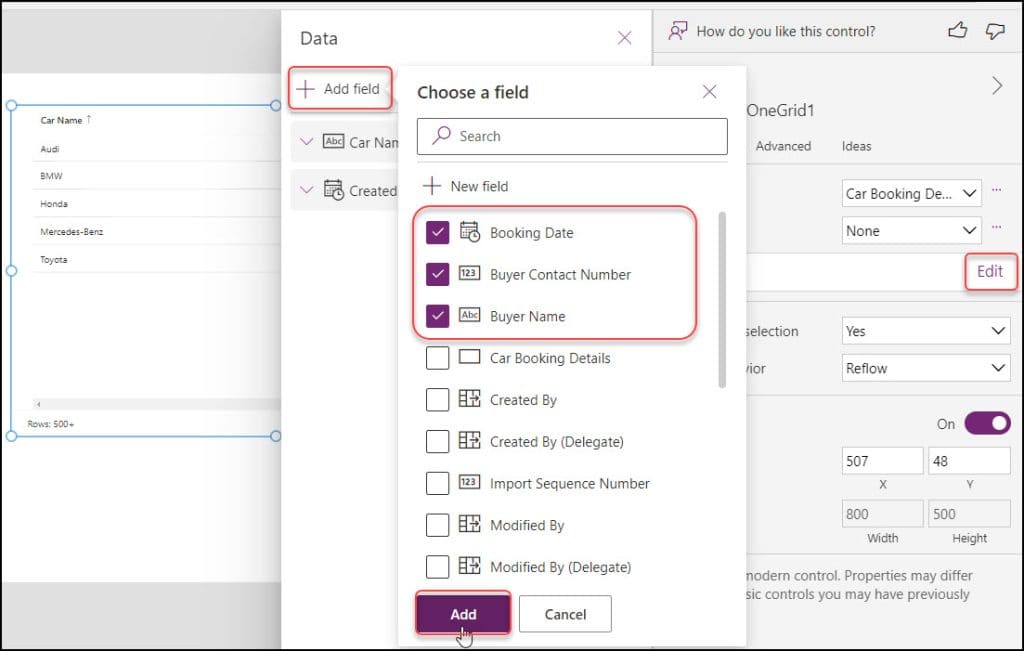1024x651 pixels.
Task: Uncheck the Buyer Name checkbox
Action: [438, 316]
